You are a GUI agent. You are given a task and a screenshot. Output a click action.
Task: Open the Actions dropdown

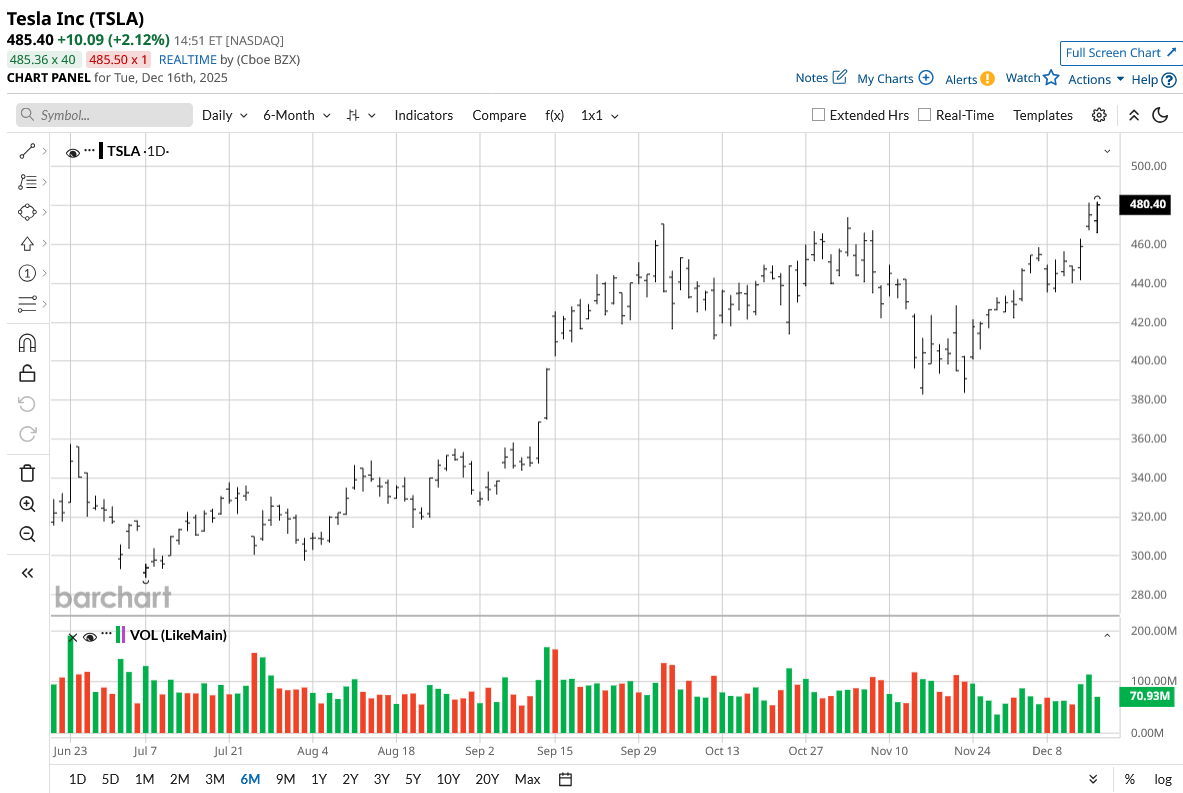click(1095, 79)
